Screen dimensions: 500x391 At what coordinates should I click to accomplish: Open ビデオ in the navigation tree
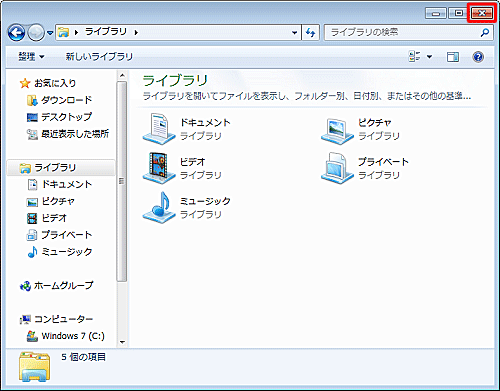pyautogui.click(x=54, y=218)
